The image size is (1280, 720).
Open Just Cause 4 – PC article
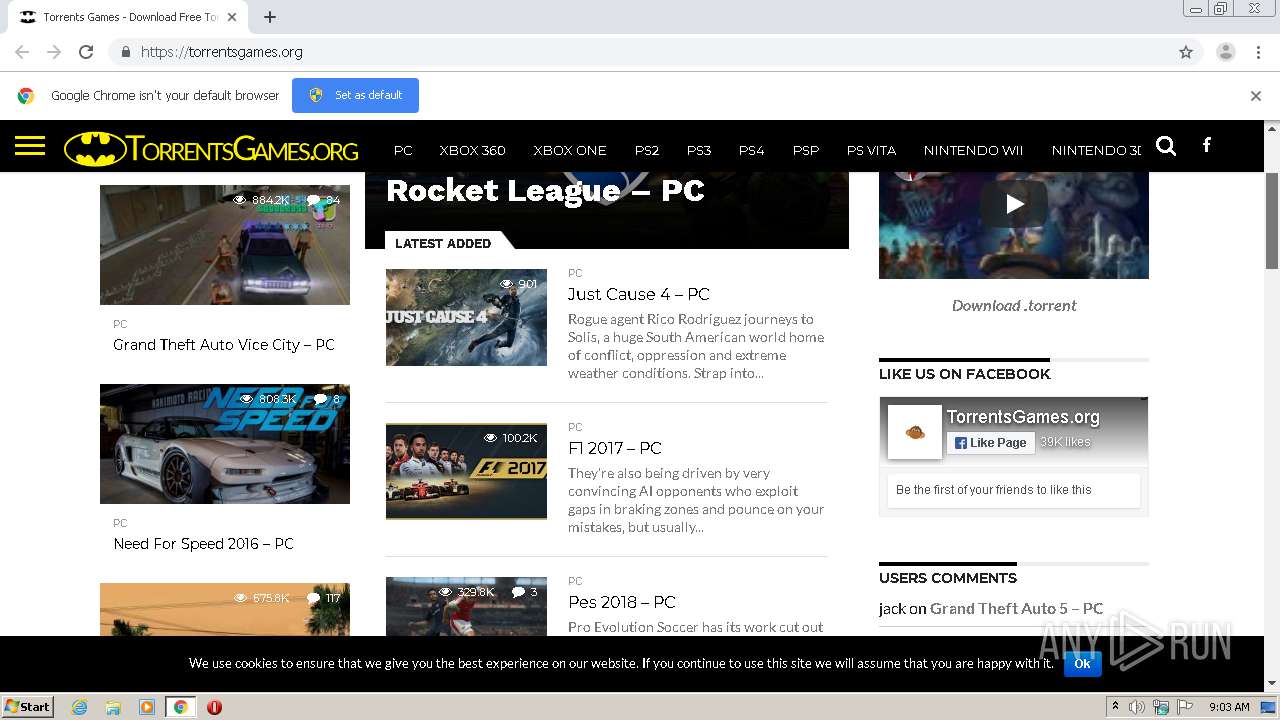click(x=638, y=294)
